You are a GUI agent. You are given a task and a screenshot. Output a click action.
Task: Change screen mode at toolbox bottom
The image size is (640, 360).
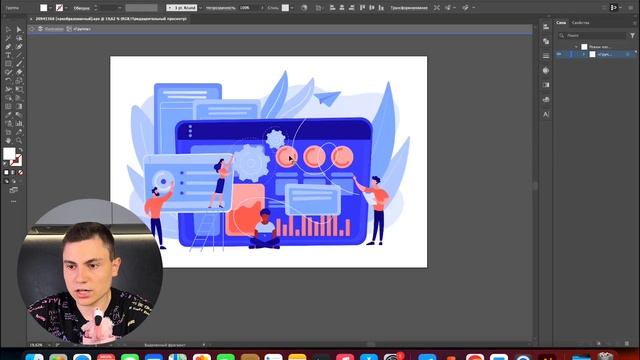(13, 190)
